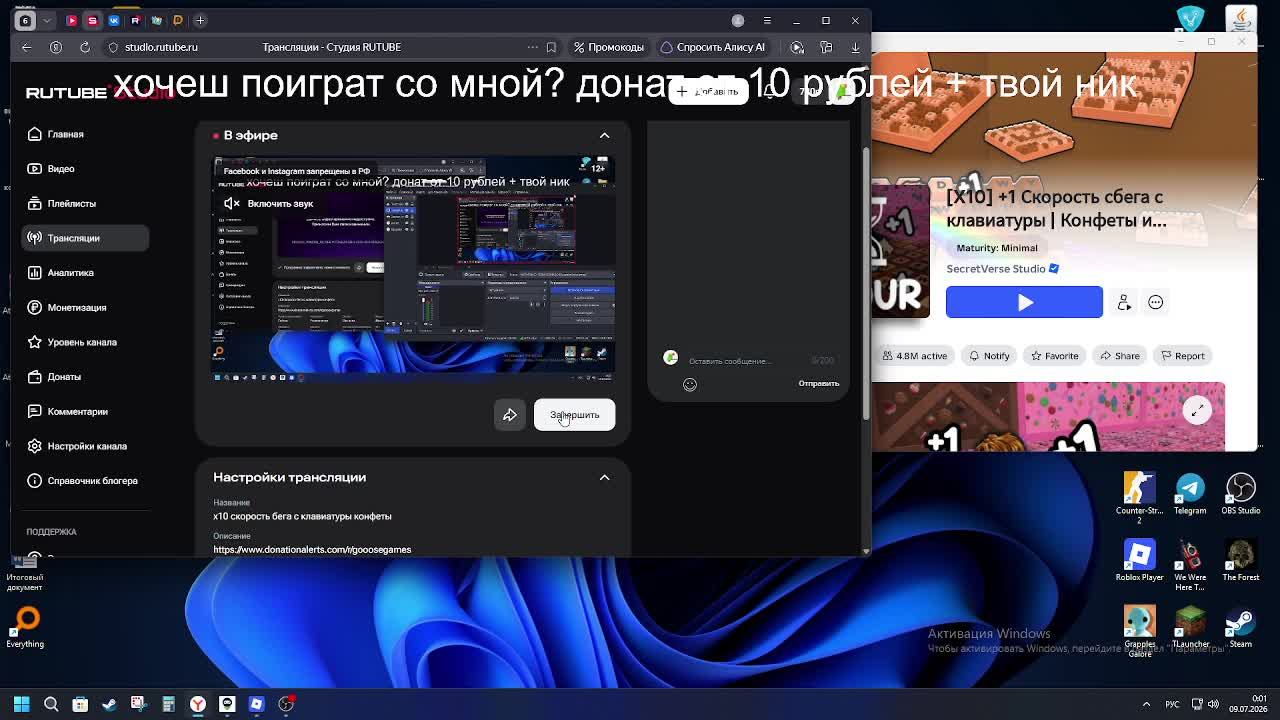The width and height of the screenshot is (1280, 720).
Task: Open the Roblox three-dot more menu
Action: pos(1156,302)
